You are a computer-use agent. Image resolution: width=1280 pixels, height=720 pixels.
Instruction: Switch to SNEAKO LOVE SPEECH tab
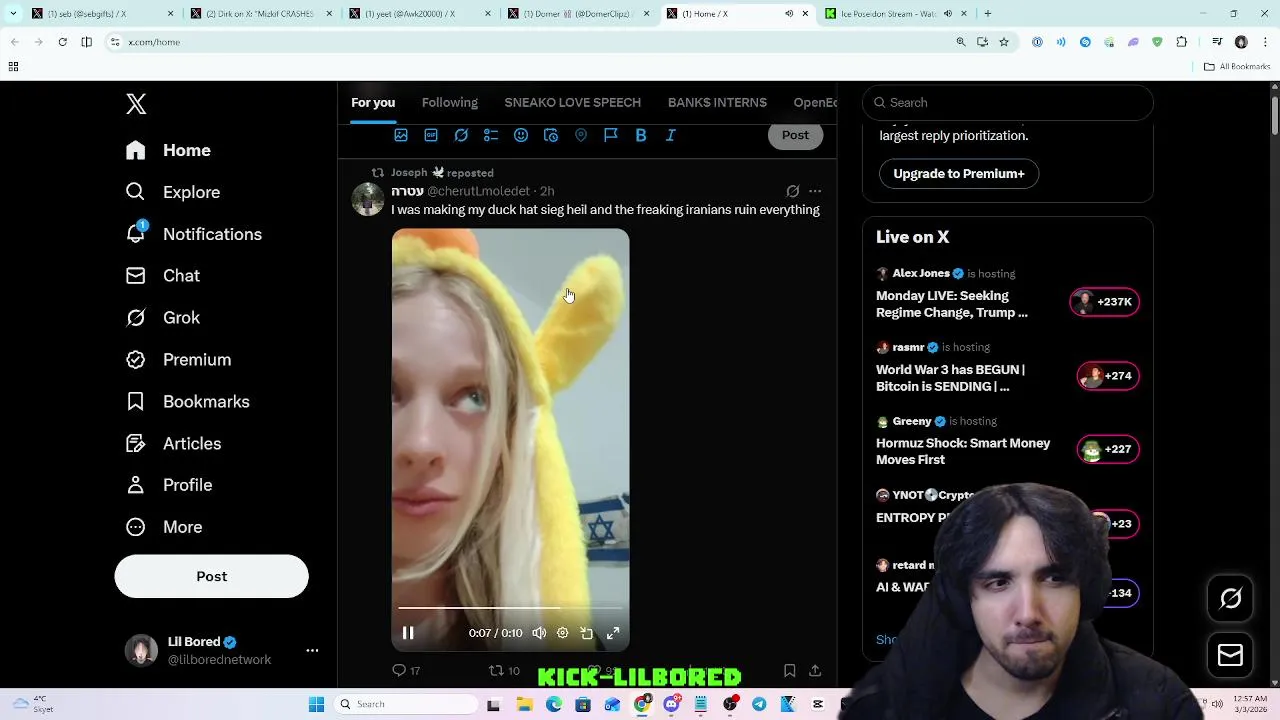pyautogui.click(x=572, y=102)
